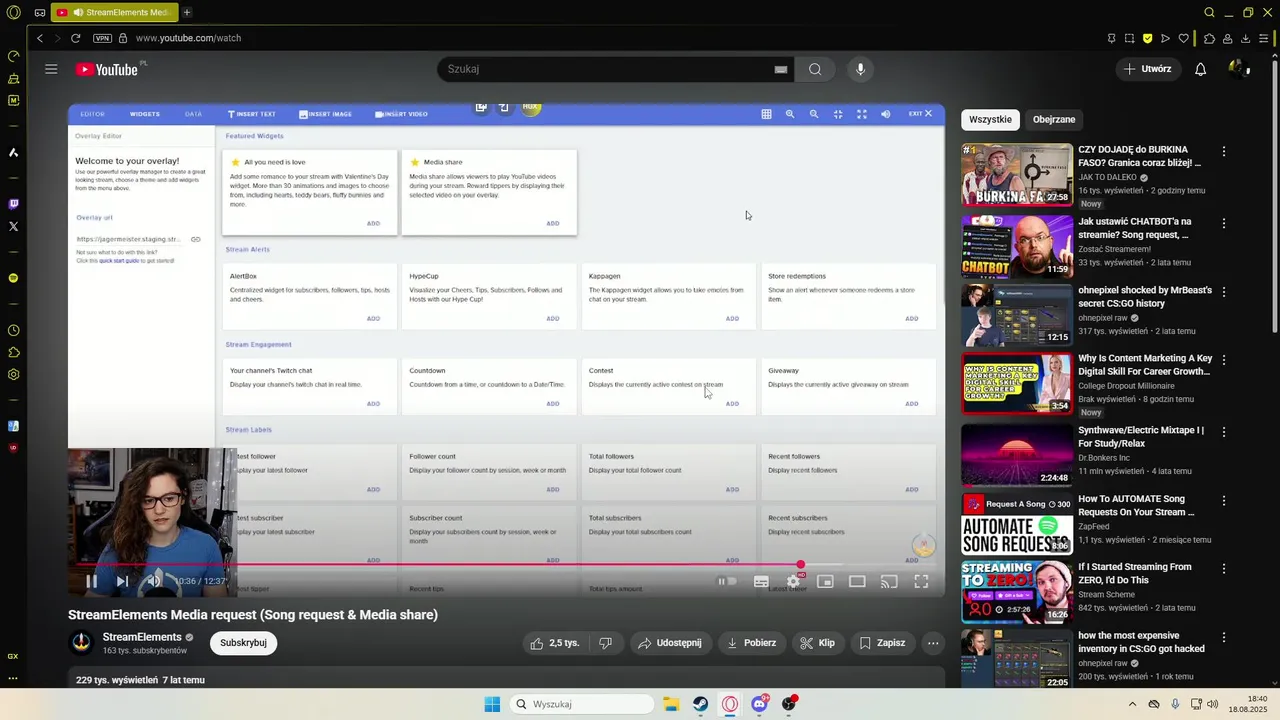Click the YouTube search magnifier button
Screen dimensions: 1280x720
pyautogui.click(x=815, y=69)
